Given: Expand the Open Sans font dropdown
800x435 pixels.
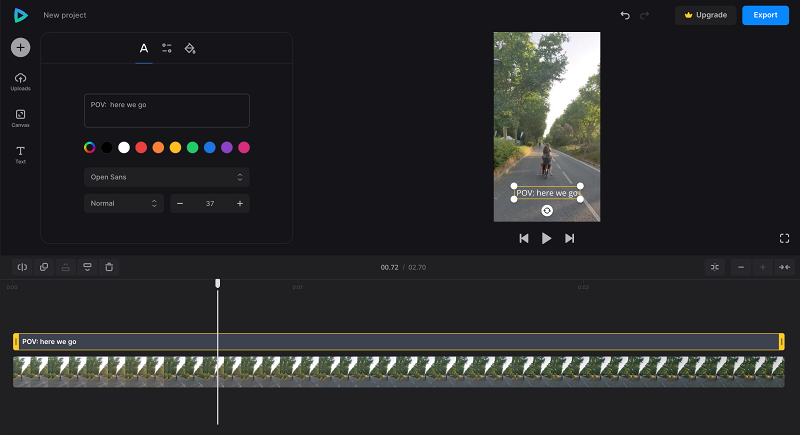Looking at the screenshot, I should pos(167,177).
